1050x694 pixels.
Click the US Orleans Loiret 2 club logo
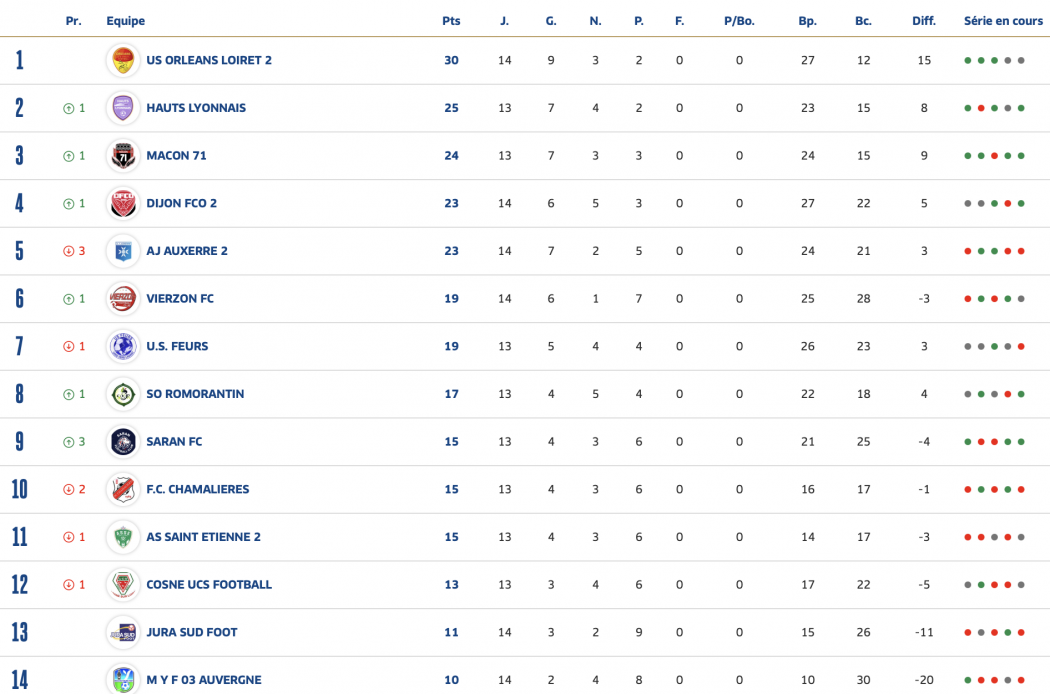[x=123, y=60]
